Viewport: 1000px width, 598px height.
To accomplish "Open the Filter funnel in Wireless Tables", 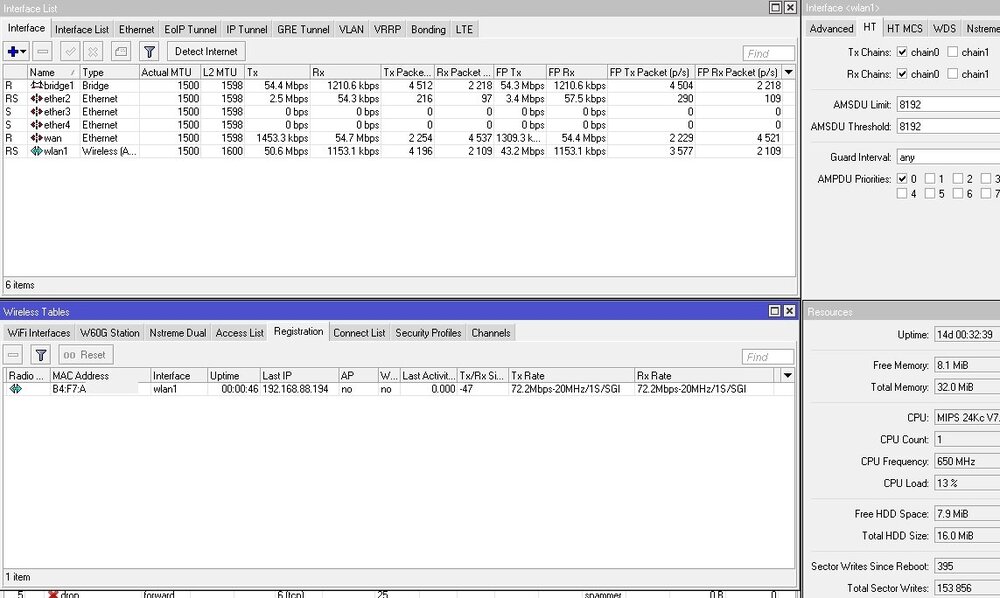I will (x=40, y=355).
